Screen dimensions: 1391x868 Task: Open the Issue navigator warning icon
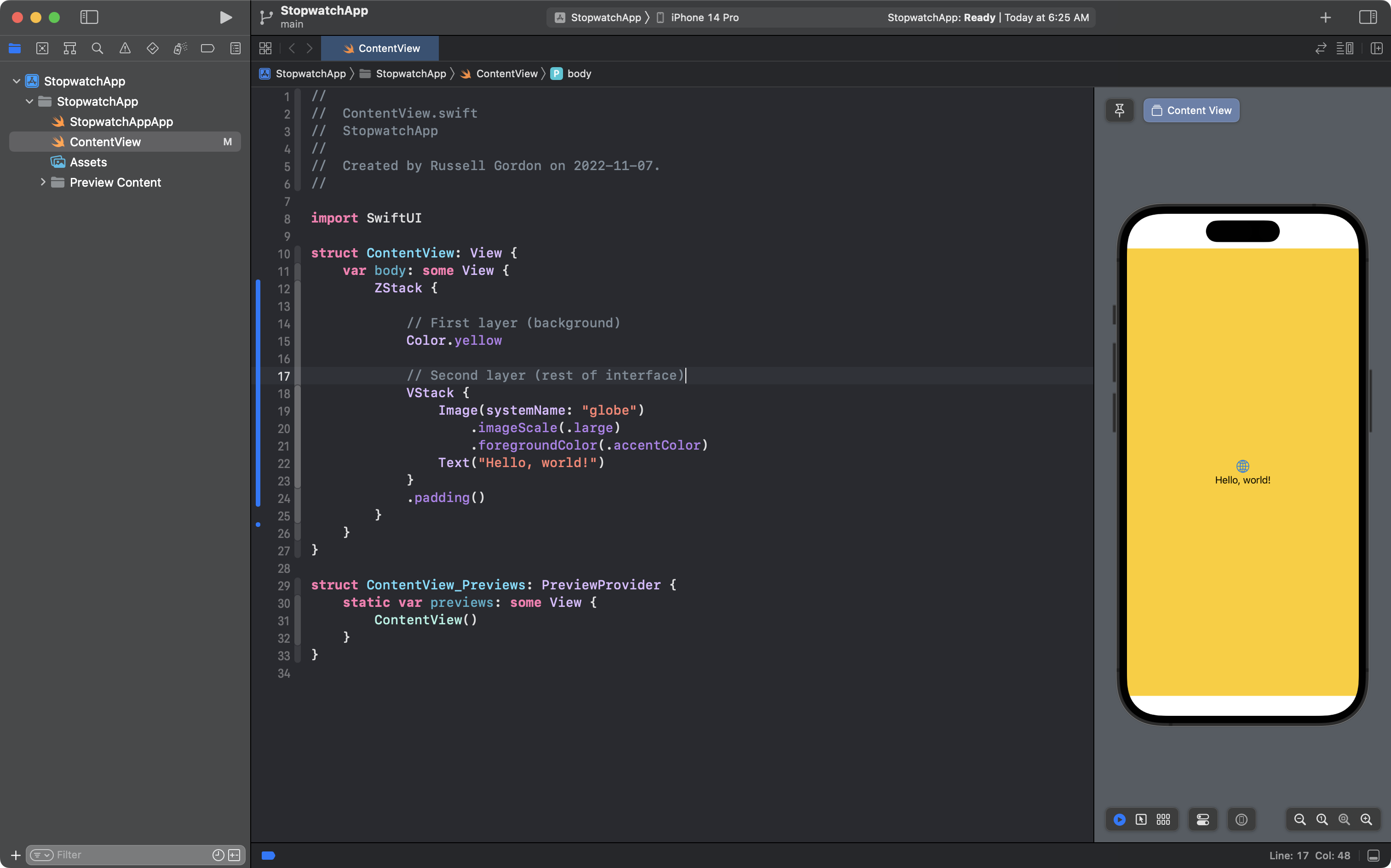[x=125, y=48]
